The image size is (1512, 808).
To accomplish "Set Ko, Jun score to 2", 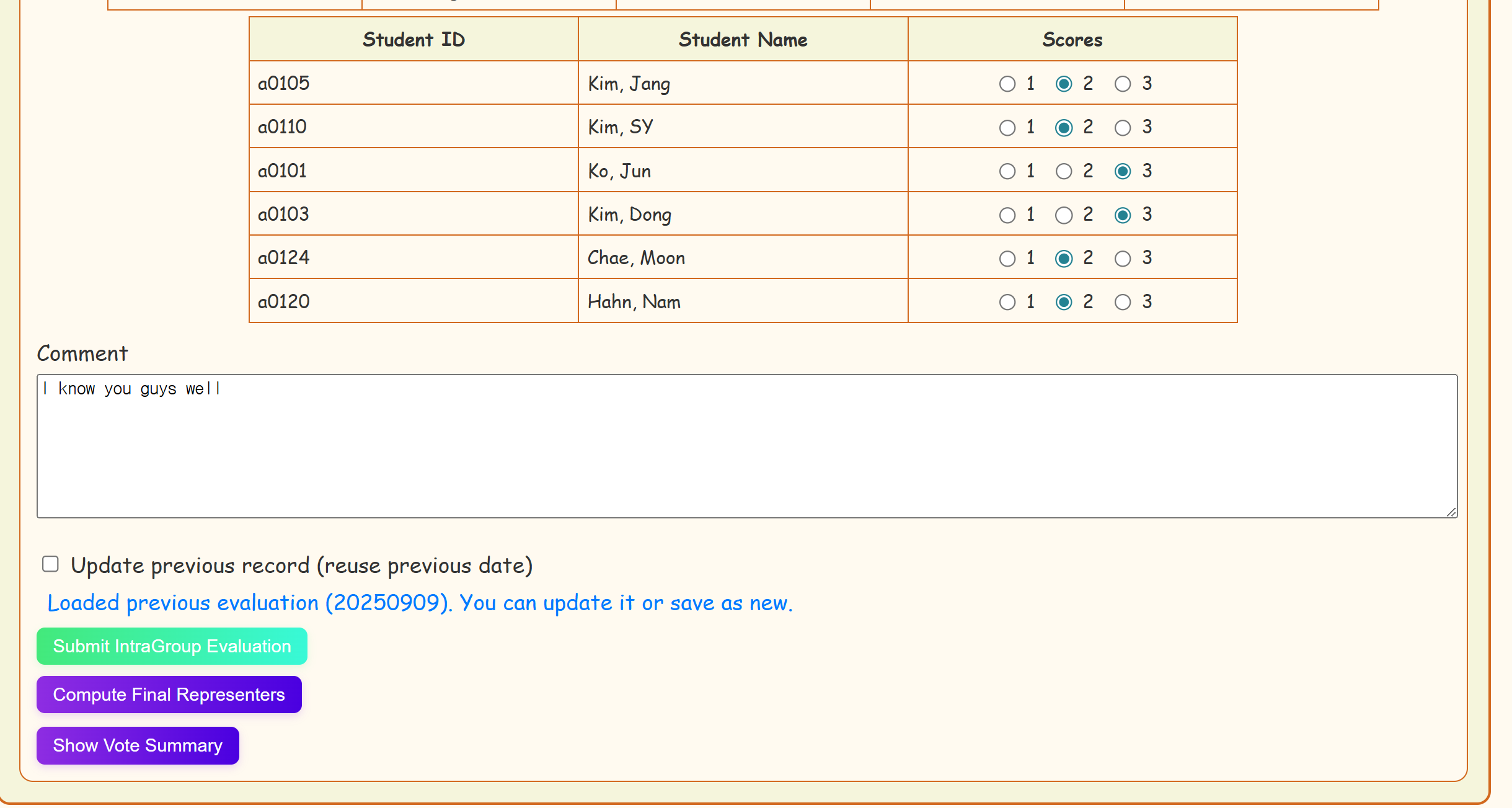I will [x=1064, y=171].
